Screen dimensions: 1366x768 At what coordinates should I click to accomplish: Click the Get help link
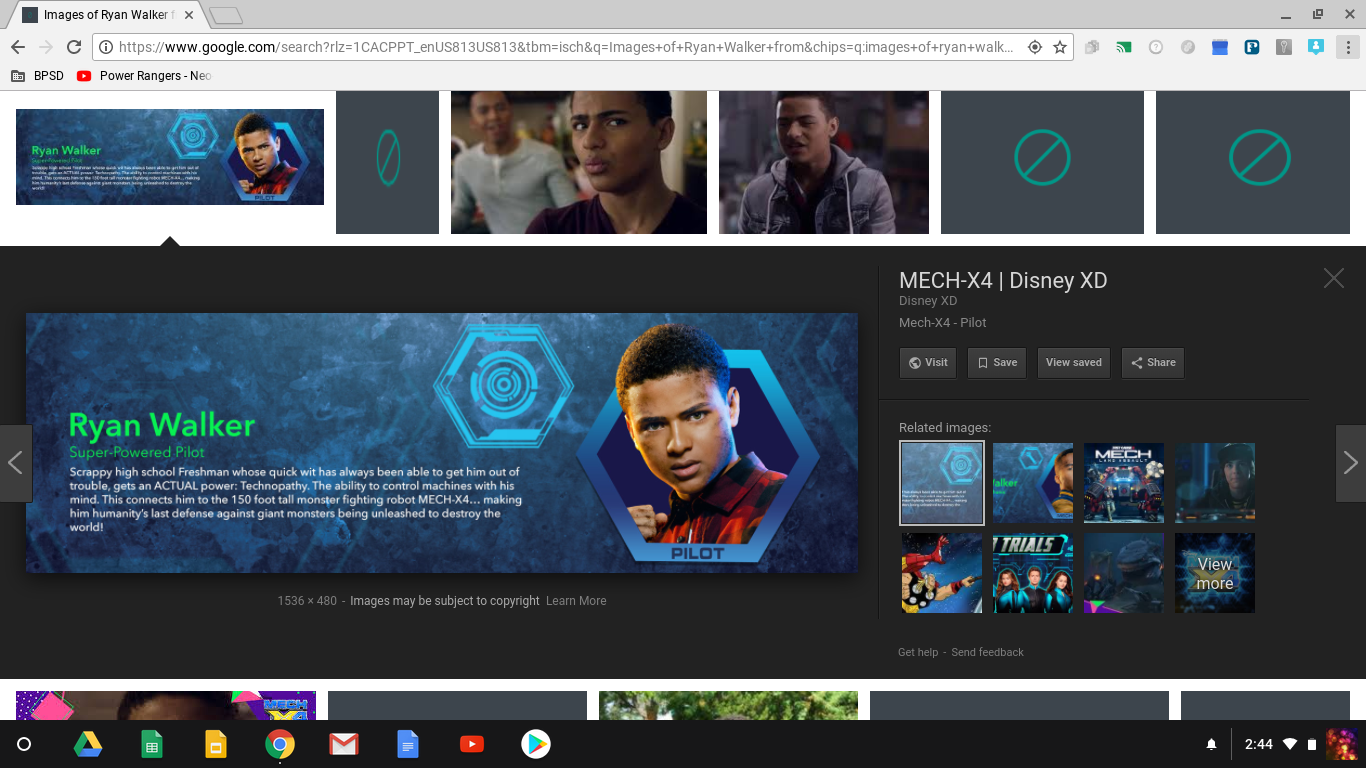pyautogui.click(x=918, y=652)
